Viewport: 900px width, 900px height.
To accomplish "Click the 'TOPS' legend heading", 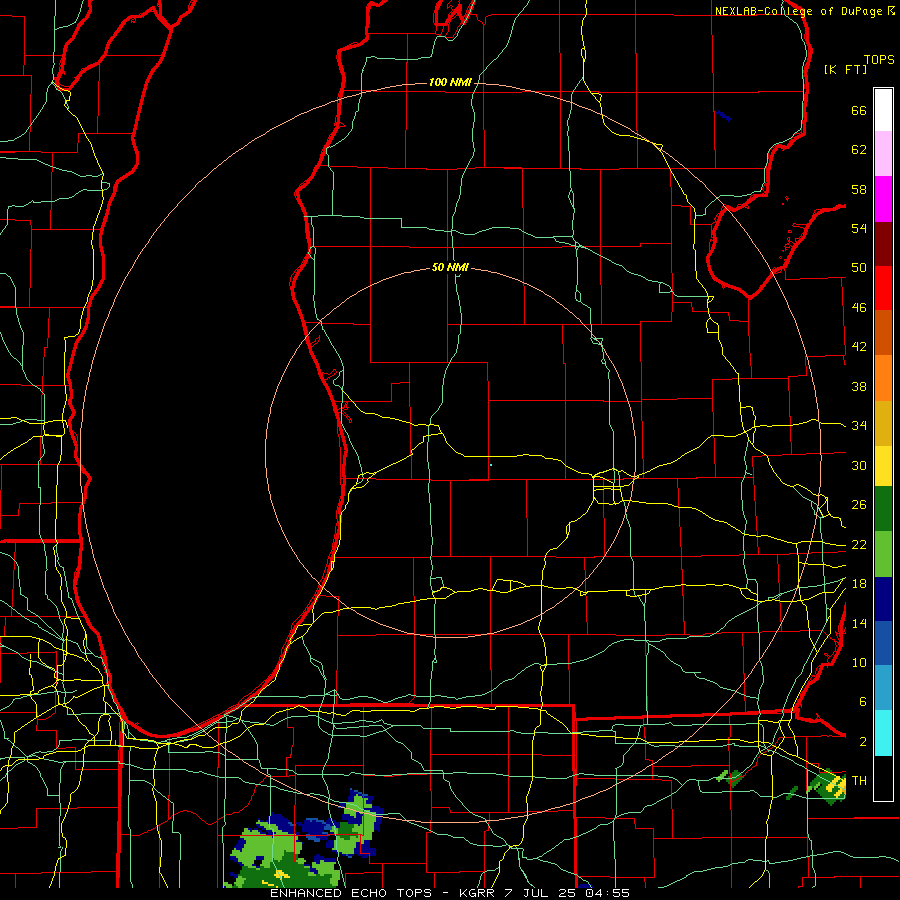I will [879, 60].
